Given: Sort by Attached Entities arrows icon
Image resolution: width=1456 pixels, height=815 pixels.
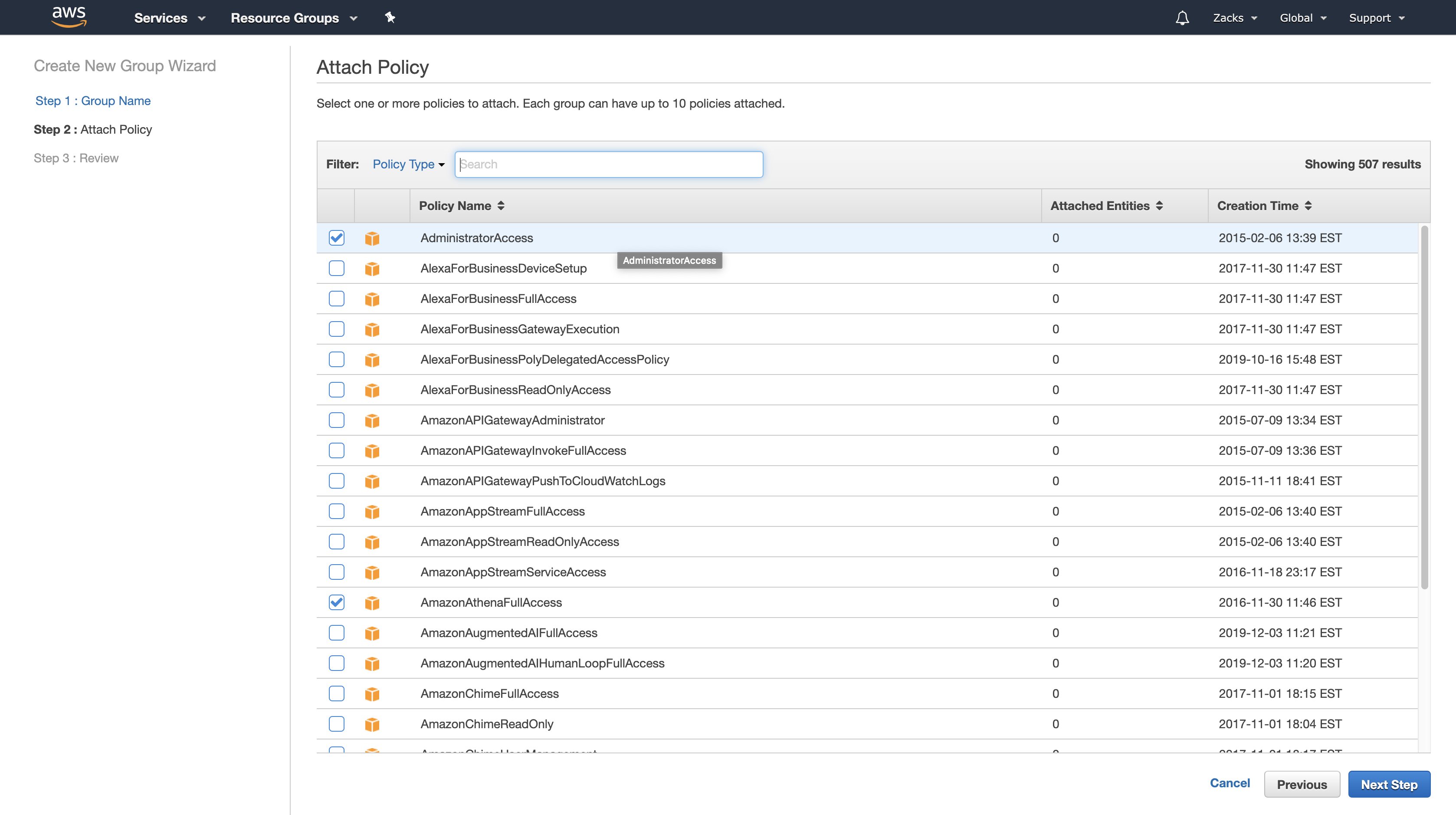Looking at the screenshot, I should (x=1159, y=206).
